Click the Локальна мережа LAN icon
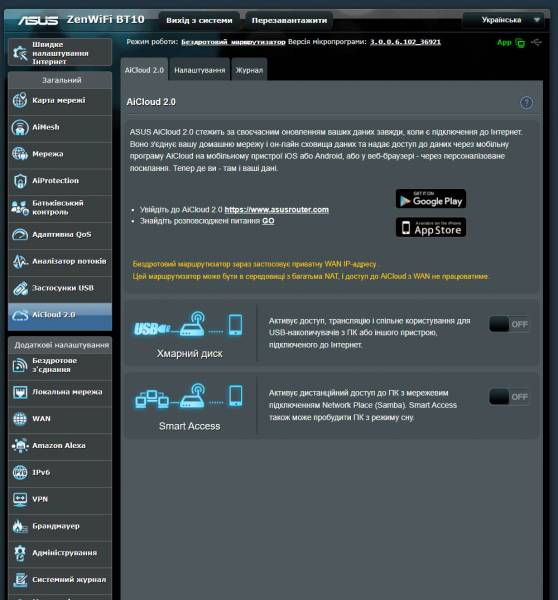The width and height of the screenshot is (558, 600). tap(20, 392)
